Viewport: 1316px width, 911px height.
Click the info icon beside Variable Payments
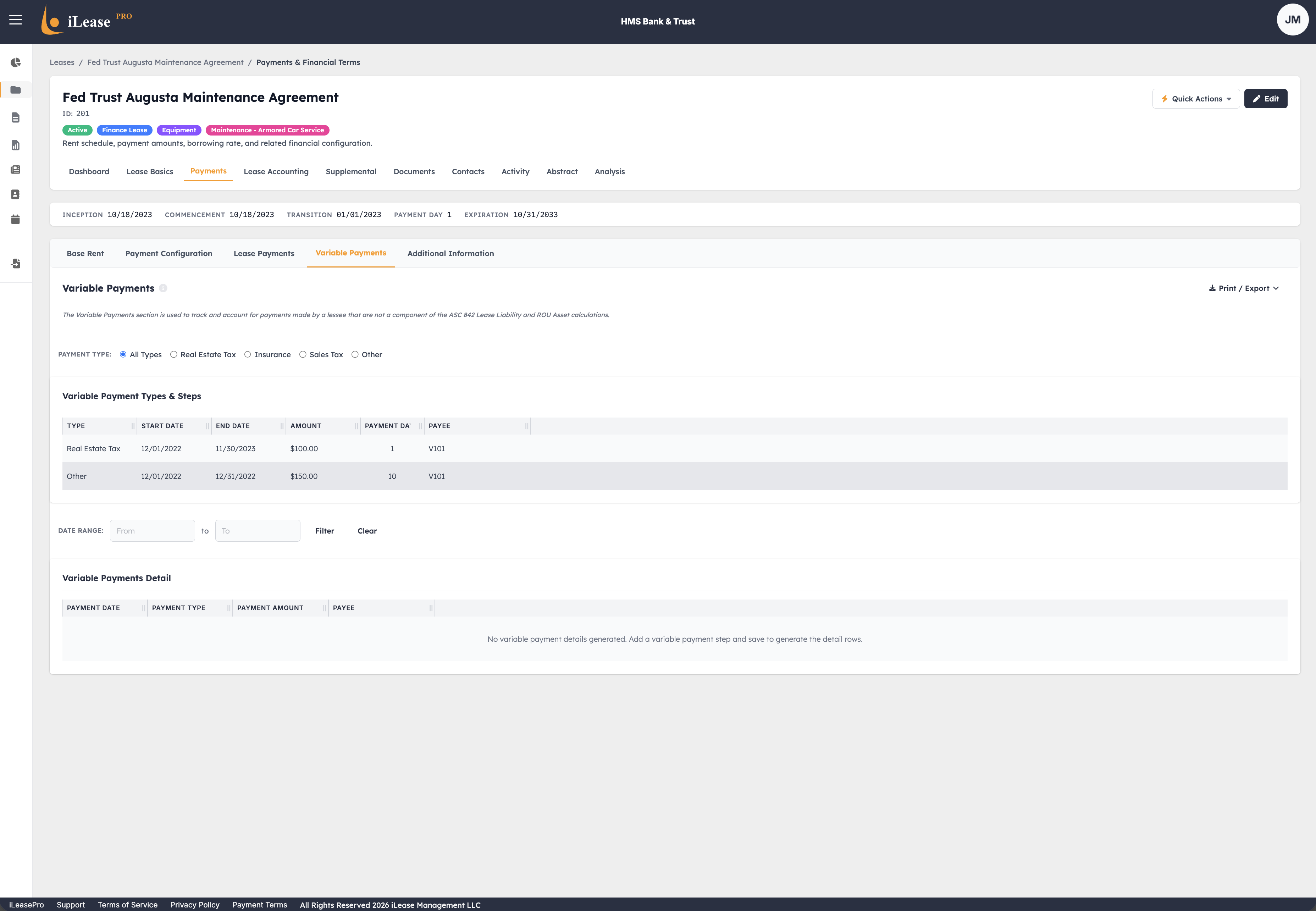click(x=163, y=288)
